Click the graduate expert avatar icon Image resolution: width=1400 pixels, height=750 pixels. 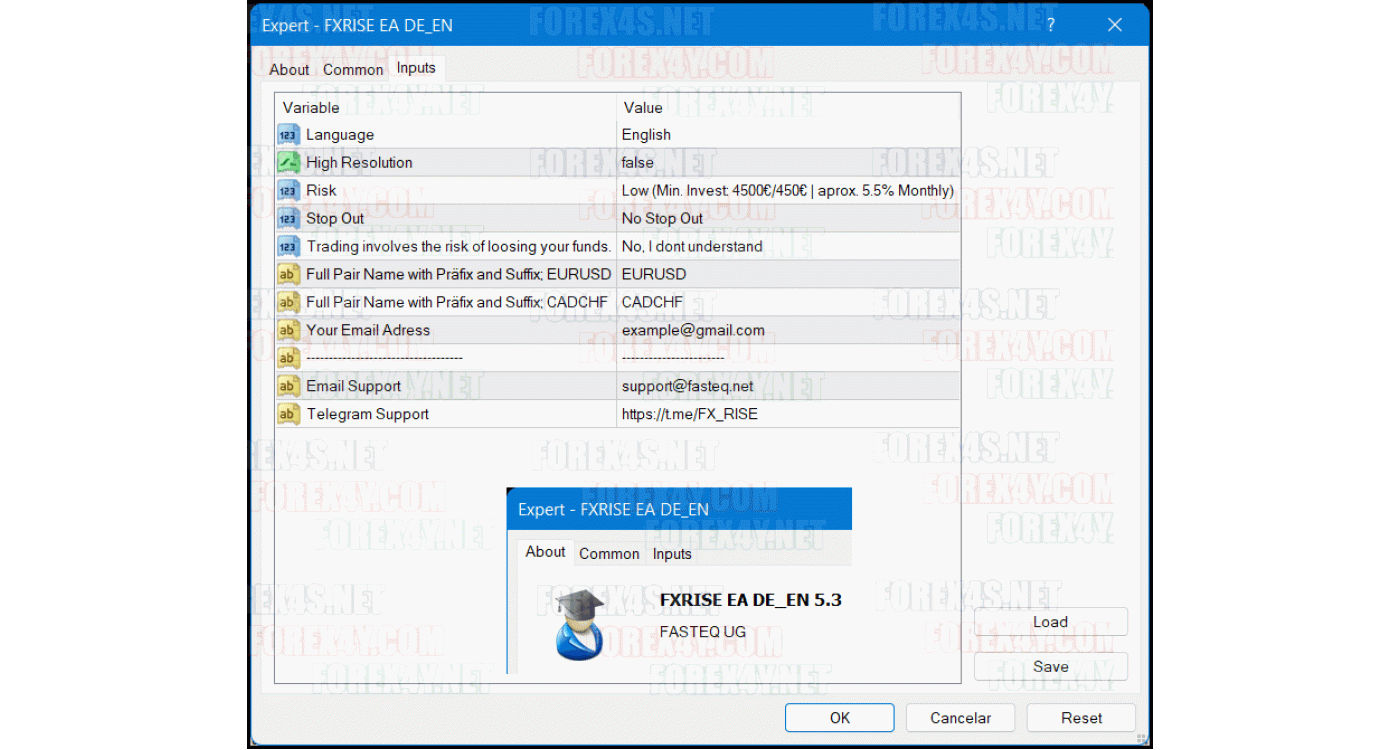tap(579, 624)
